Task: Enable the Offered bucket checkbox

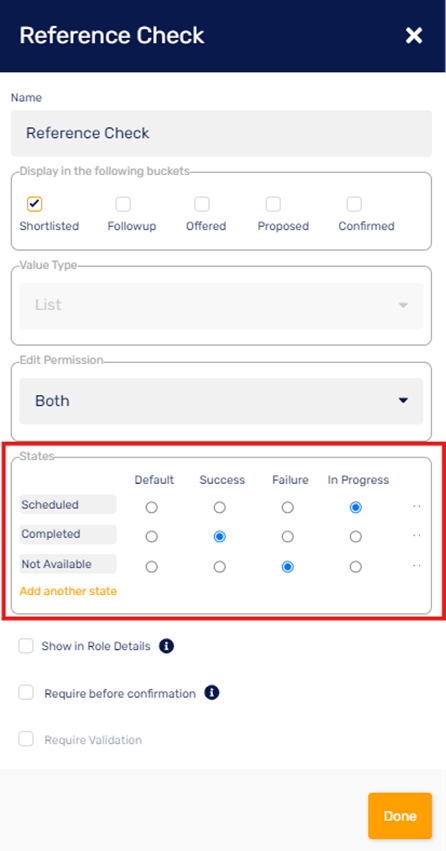Action: coord(202,204)
